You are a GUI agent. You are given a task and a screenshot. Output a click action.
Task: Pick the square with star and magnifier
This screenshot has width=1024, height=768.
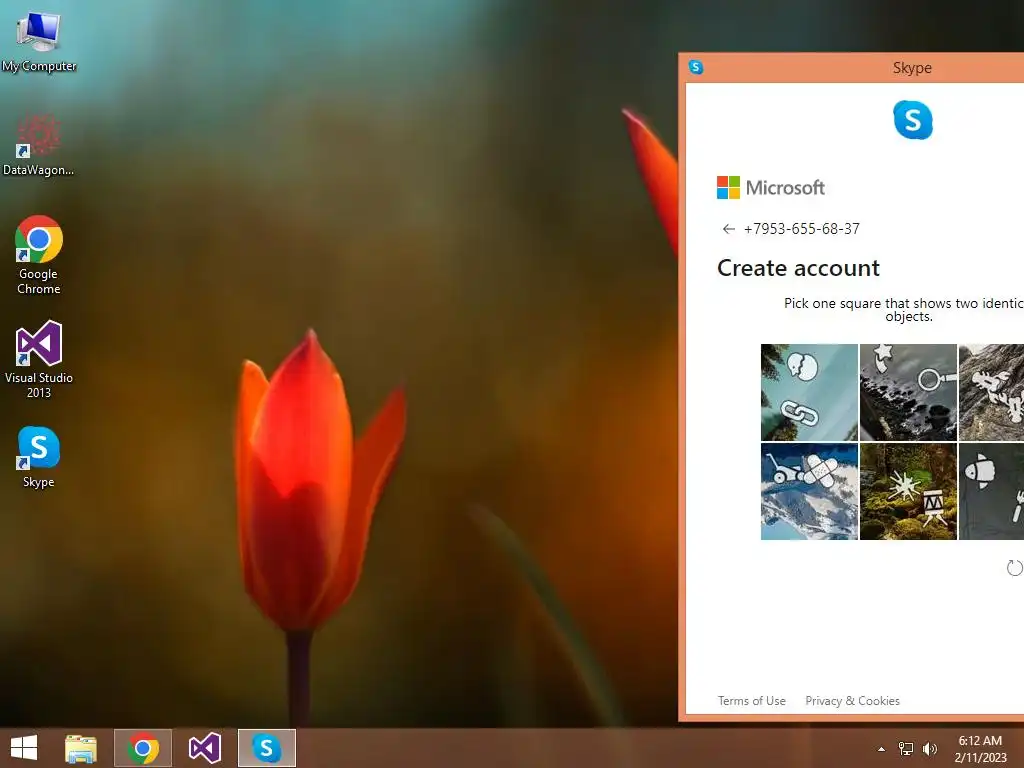click(x=908, y=392)
